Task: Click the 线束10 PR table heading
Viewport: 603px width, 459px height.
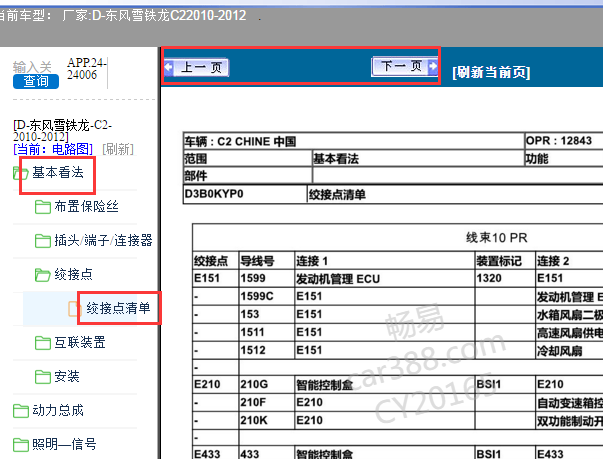Action: pos(496,238)
